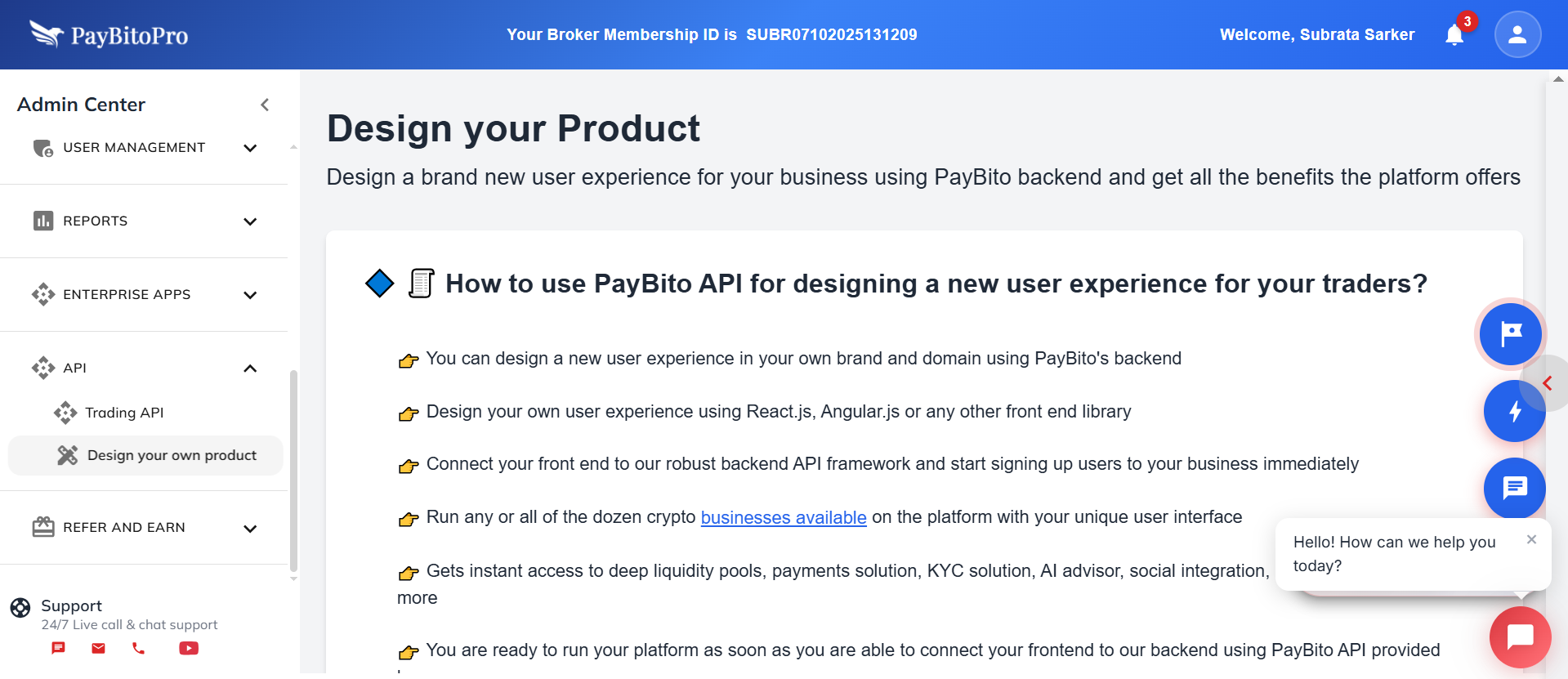The image size is (1568, 679).
Task: Click the PayBitoPro logo
Action: coord(106,34)
